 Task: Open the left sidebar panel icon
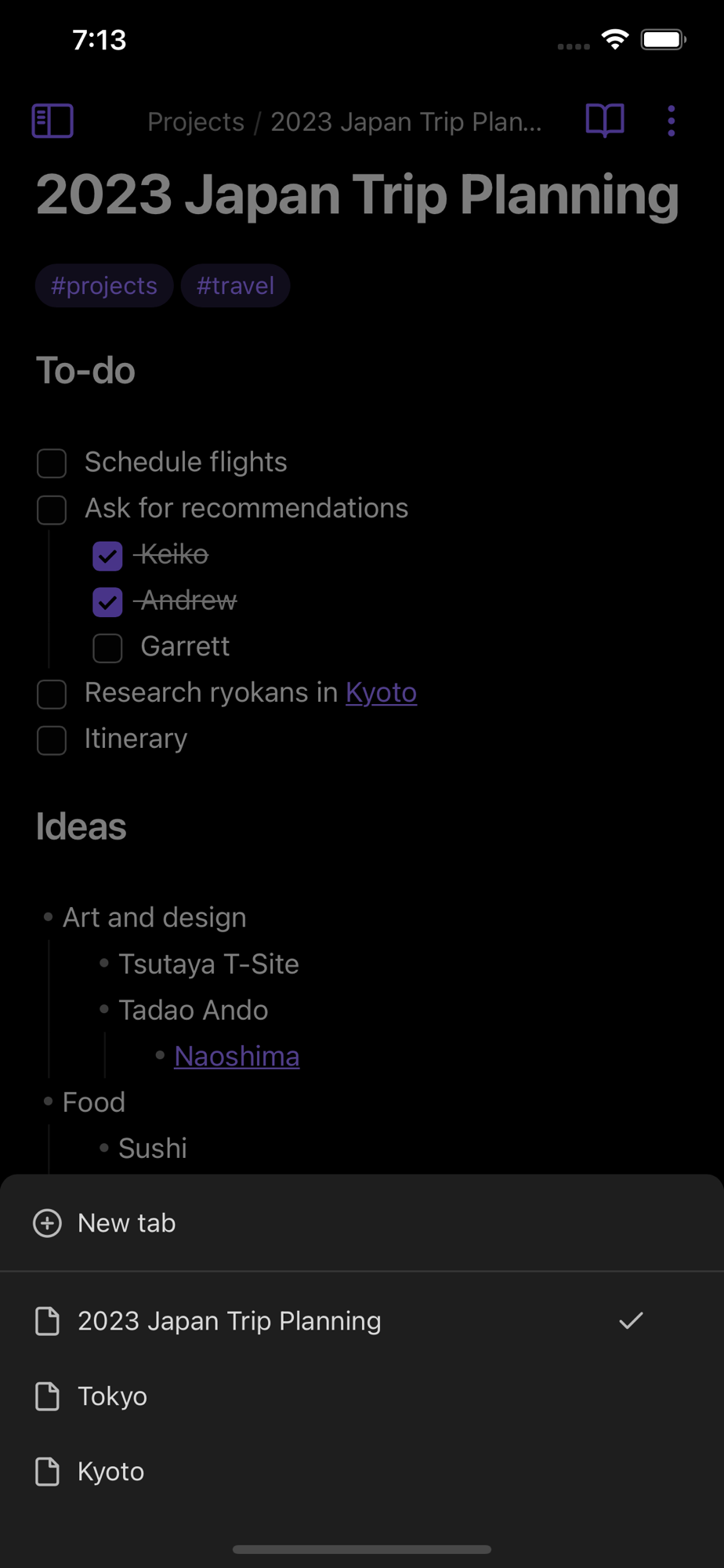(x=52, y=121)
